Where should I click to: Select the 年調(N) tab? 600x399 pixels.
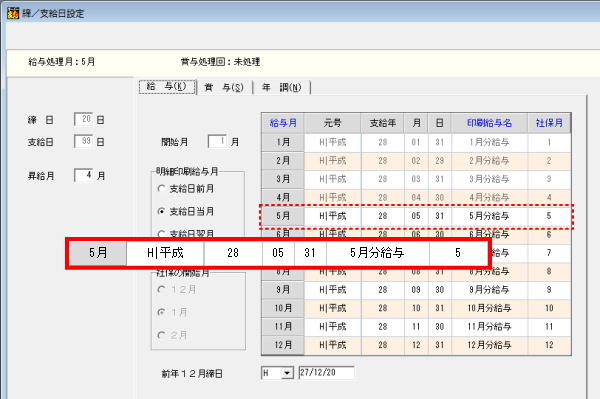point(282,88)
